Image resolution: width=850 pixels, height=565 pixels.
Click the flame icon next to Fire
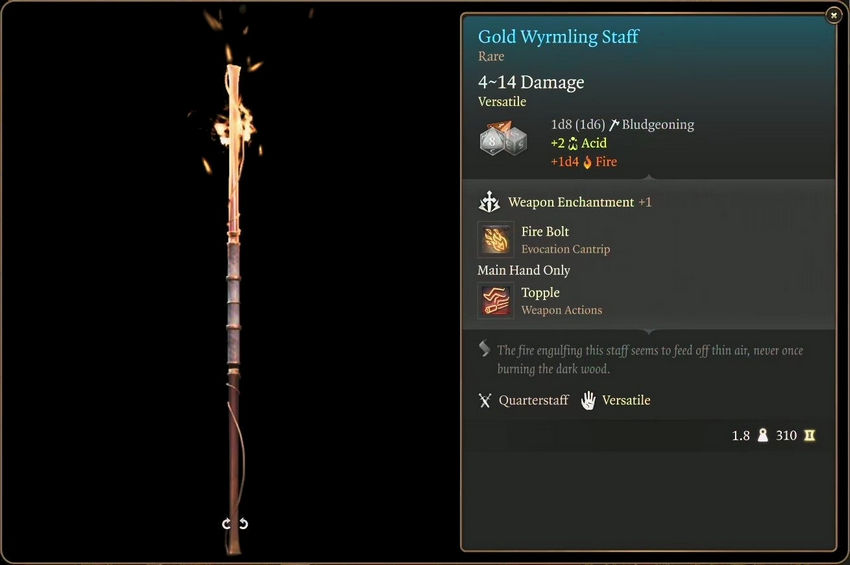[587, 162]
